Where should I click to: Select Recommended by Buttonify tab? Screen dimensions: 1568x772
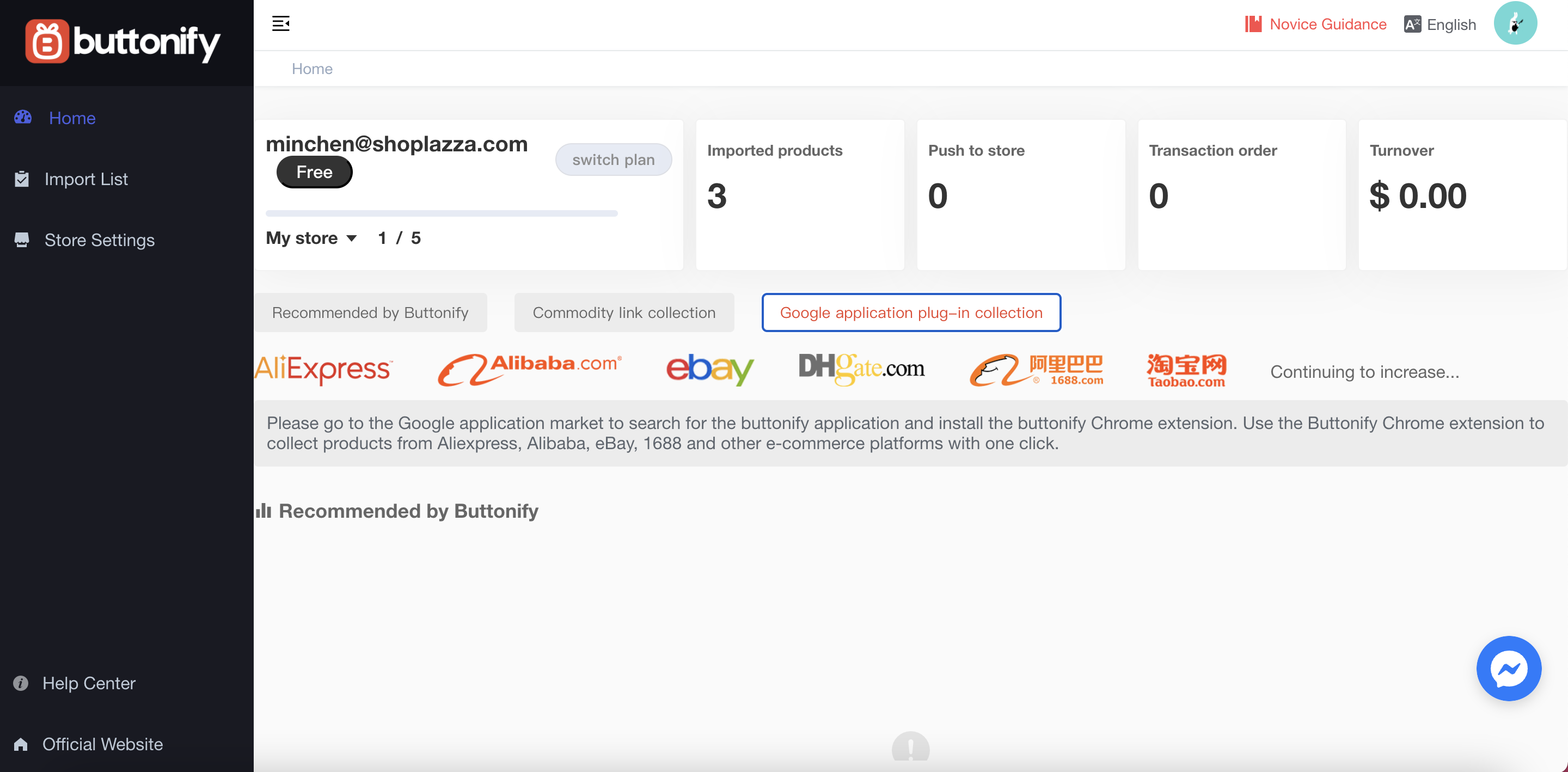(370, 313)
